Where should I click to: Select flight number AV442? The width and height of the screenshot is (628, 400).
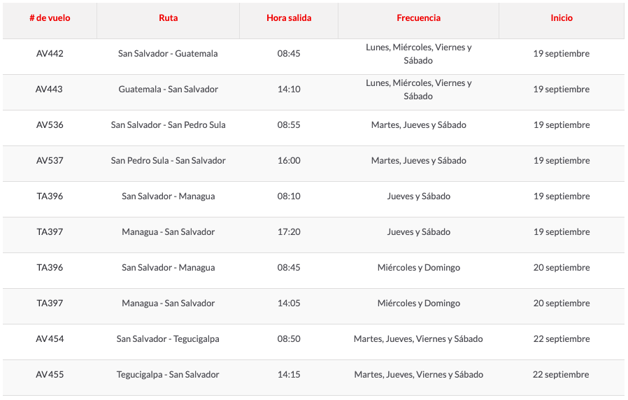click(49, 54)
